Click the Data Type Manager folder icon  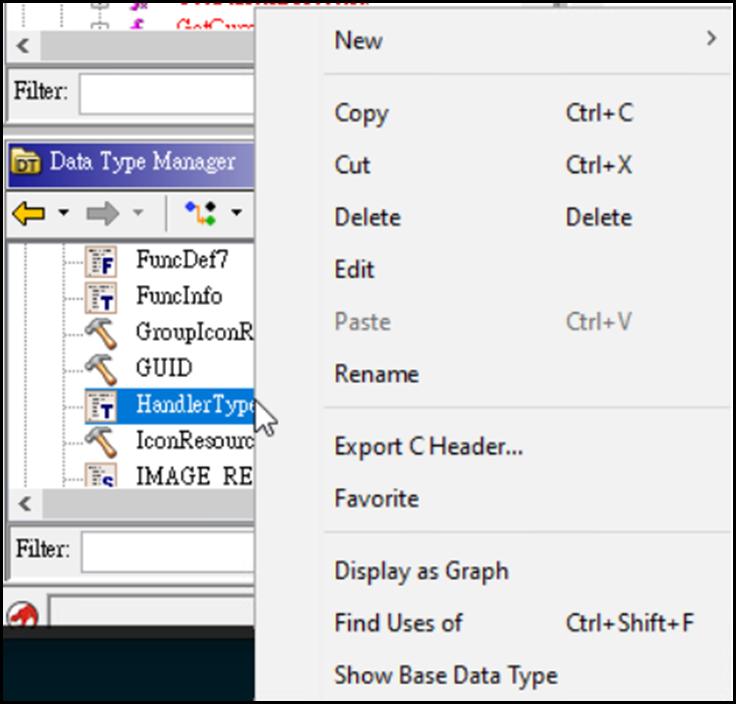tap(26, 161)
